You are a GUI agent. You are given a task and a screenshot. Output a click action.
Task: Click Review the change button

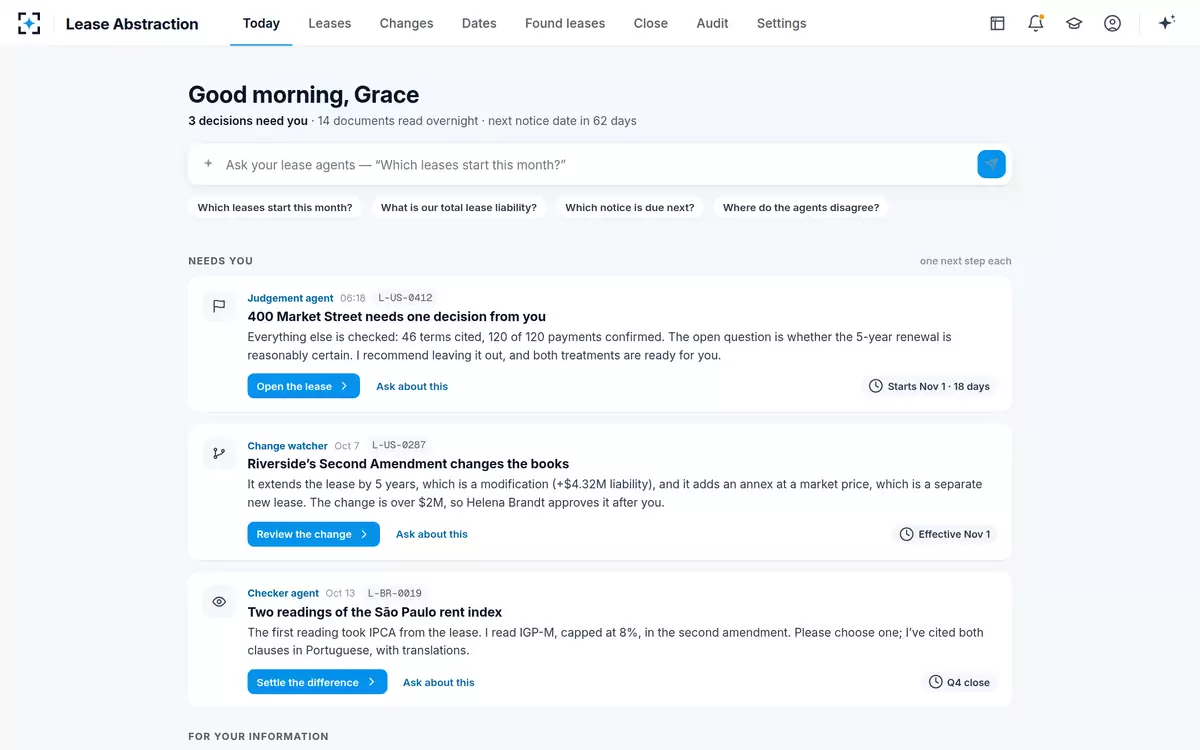coord(314,534)
